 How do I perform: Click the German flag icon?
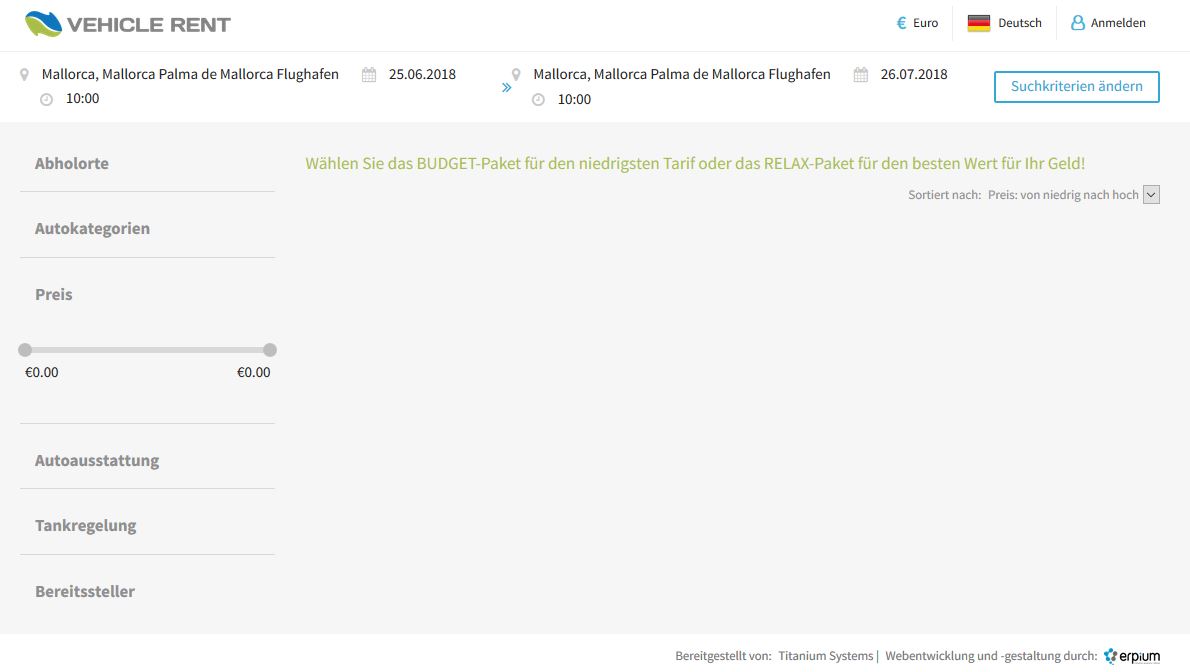(978, 23)
